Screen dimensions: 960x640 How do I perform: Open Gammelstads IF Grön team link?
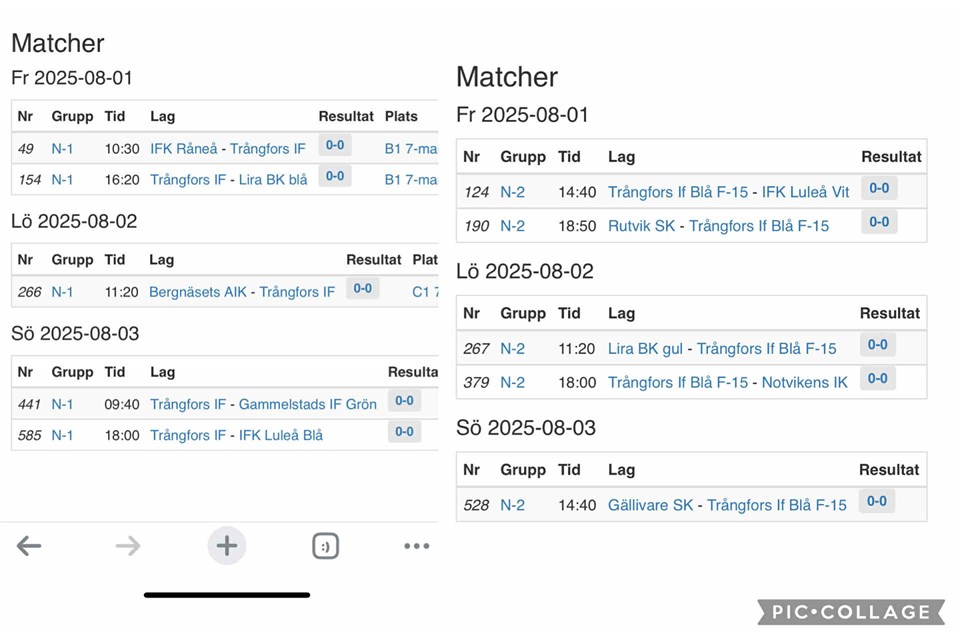point(308,404)
